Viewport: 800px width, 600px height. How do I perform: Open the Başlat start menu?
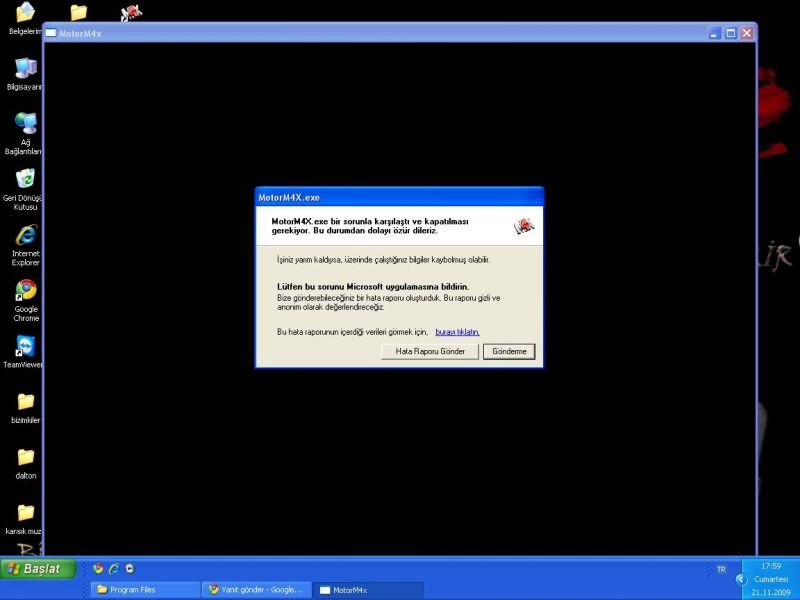38,568
